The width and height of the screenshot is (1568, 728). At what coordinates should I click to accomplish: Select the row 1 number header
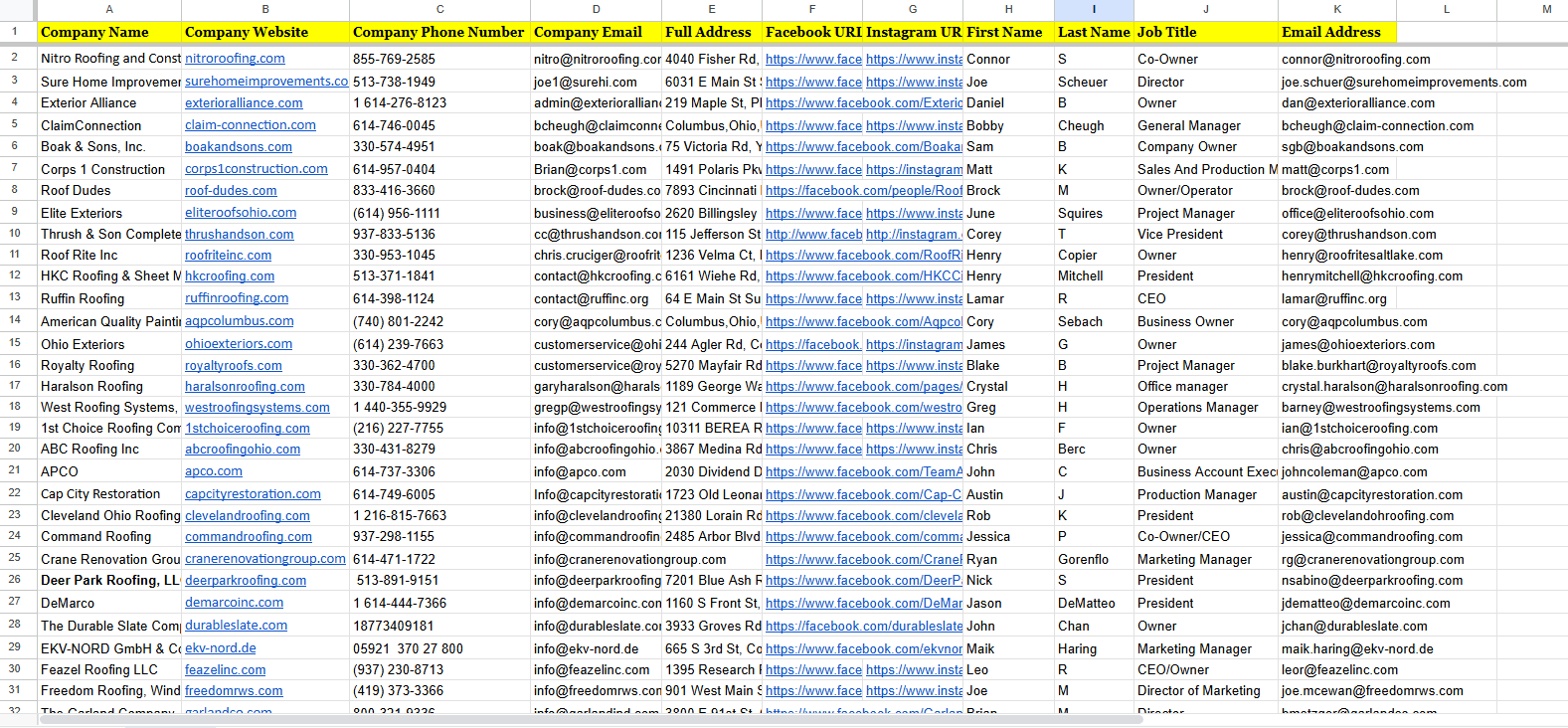click(x=15, y=32)
